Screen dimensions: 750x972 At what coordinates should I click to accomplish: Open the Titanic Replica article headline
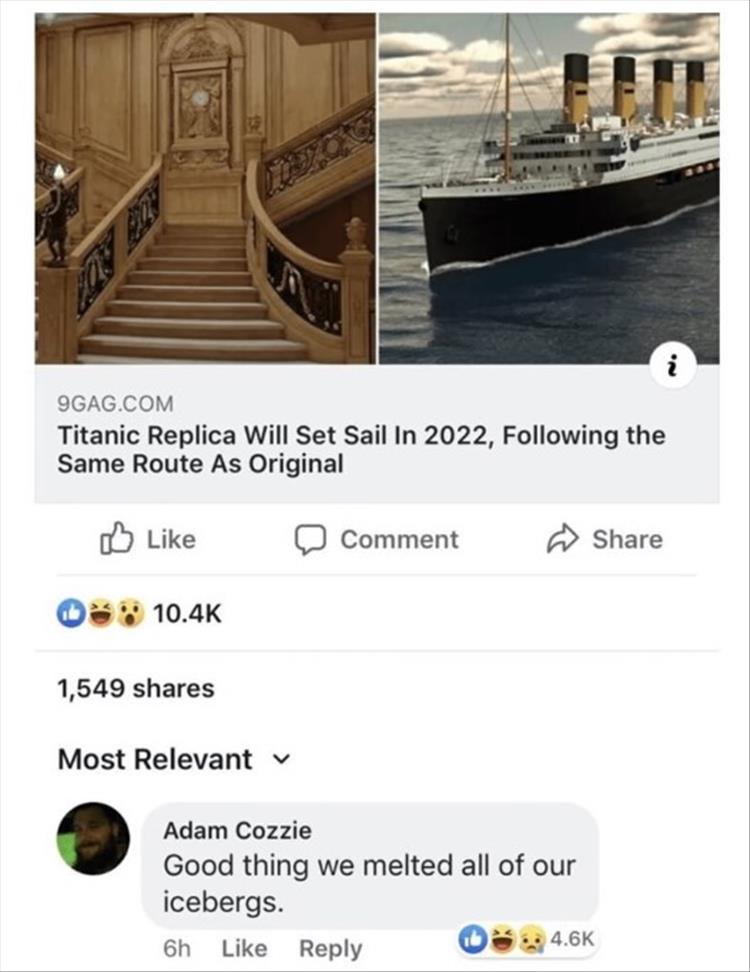tap(360, 450)
